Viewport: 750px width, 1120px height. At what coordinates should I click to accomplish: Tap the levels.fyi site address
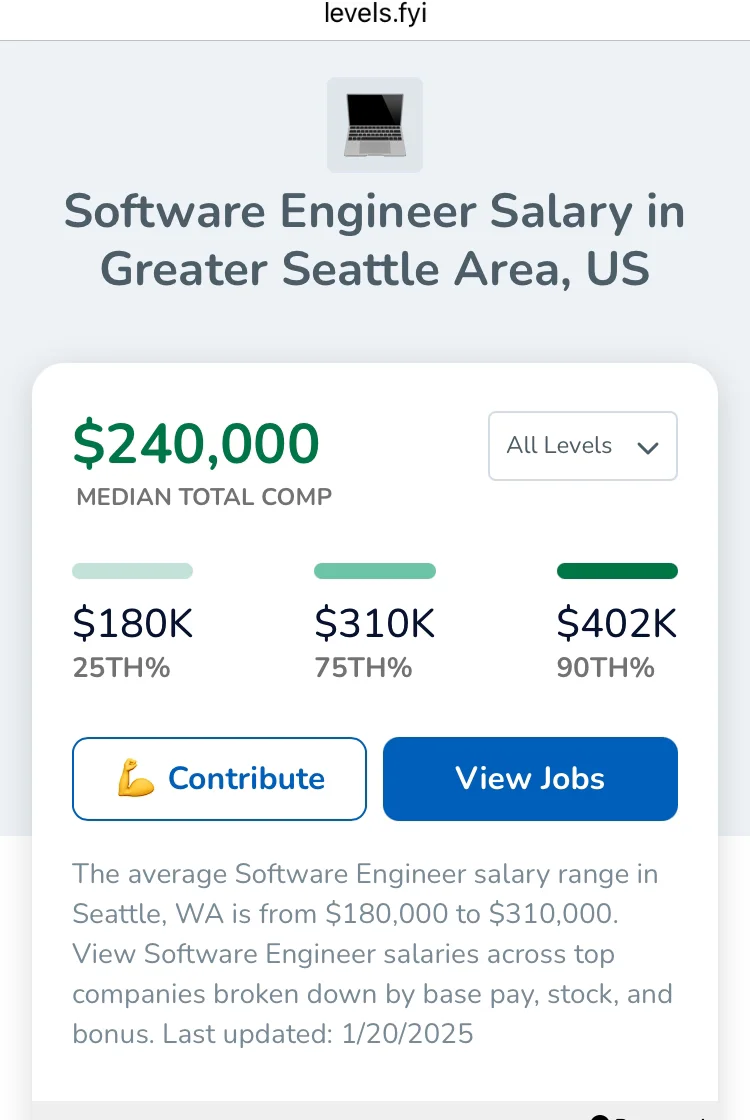375,14
